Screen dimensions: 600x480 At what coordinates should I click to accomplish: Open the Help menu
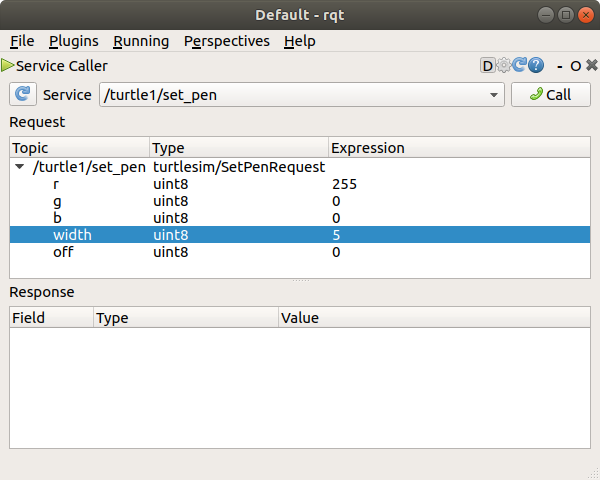click(x=300, y=41)
